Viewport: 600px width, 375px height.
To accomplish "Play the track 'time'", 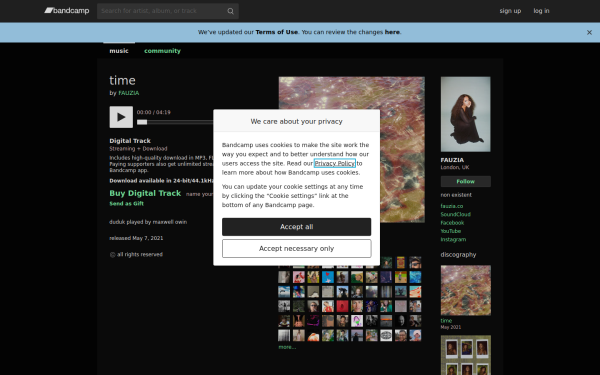I will point(121,117).
